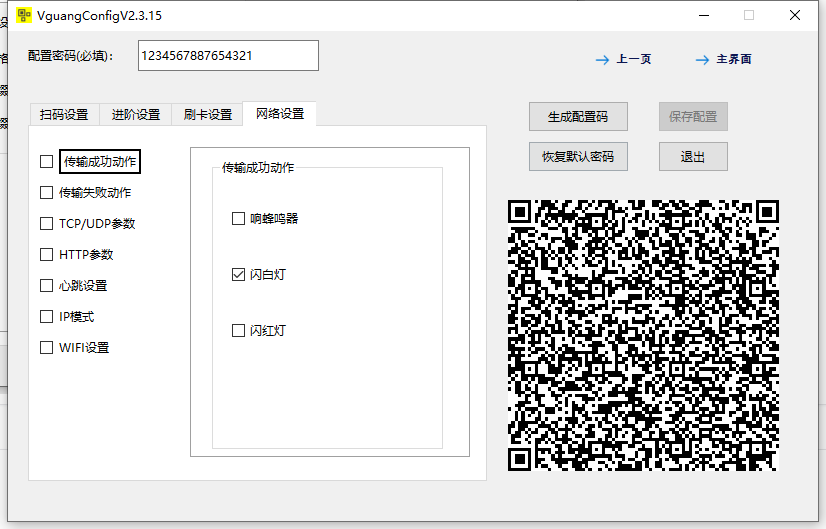Click the arrow icon beside 主界面
The width and height of the screenshot is (826, 529).
[x=702, y=60]
